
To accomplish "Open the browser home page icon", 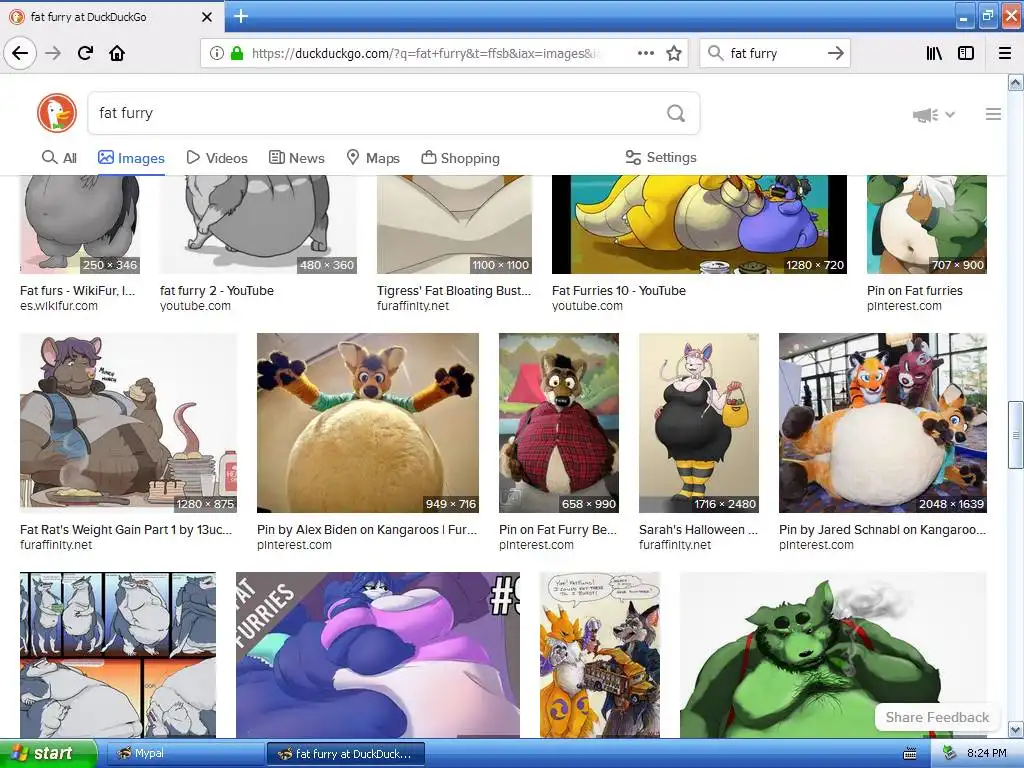I will coord(117,53).
